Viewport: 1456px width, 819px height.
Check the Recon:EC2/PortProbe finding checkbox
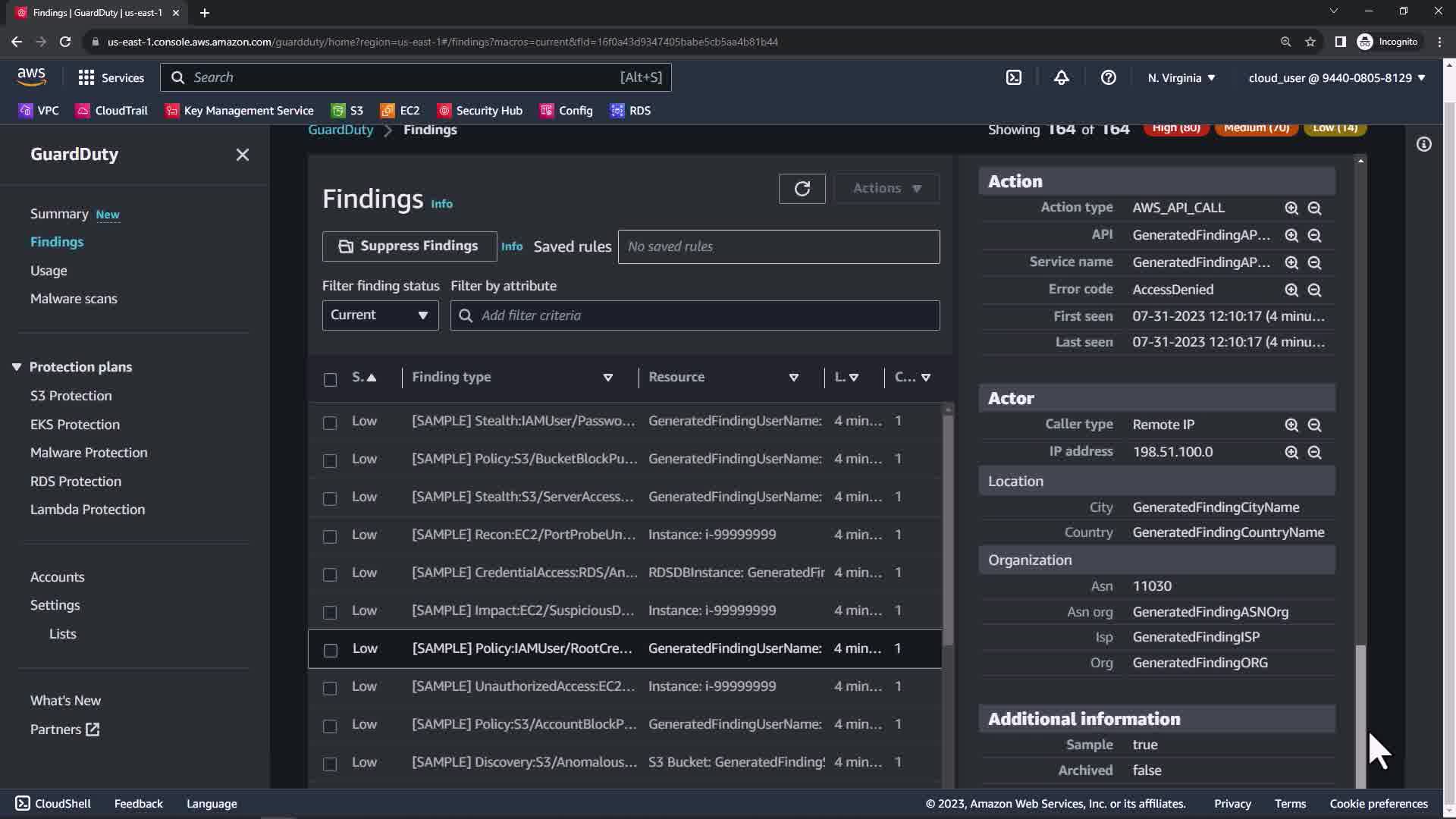330,536
